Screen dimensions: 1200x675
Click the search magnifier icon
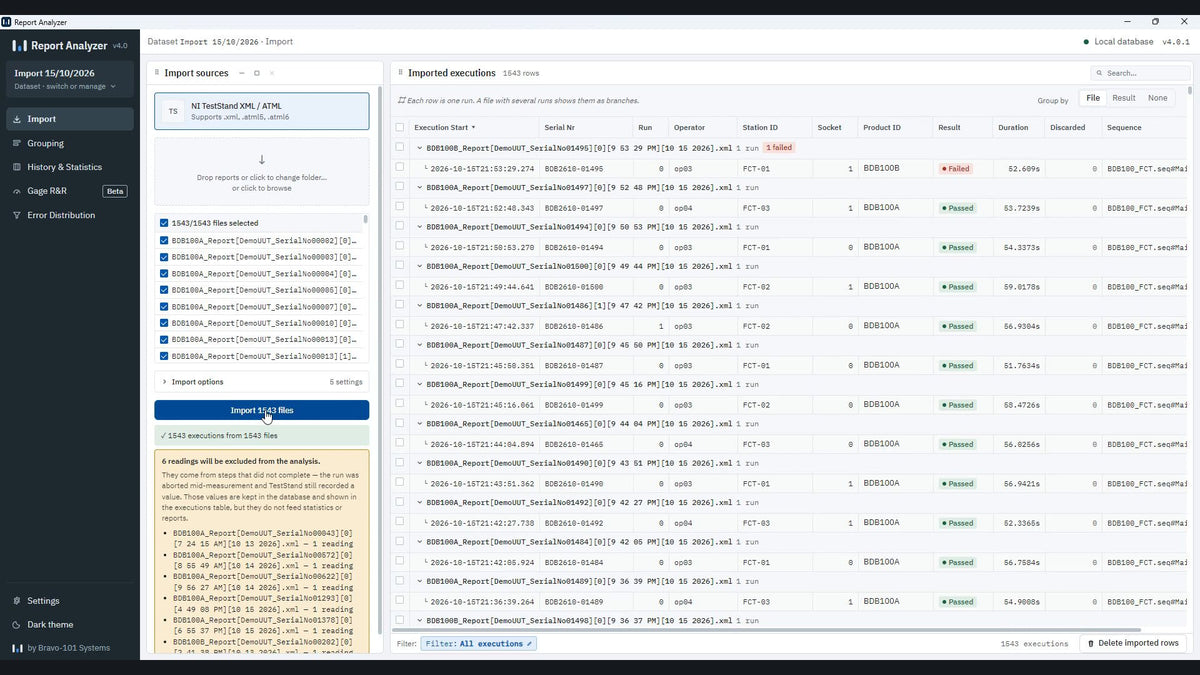[1100, 73]
